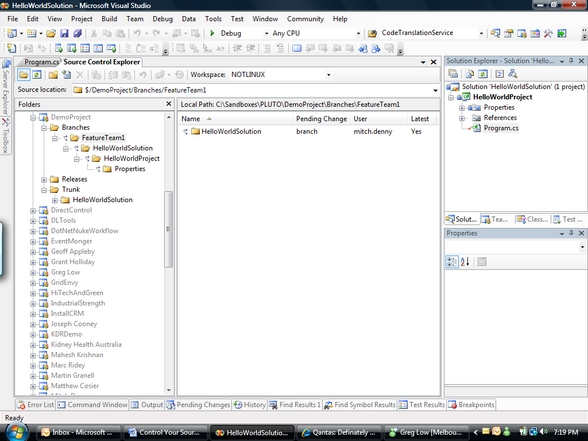
Task: Open the Community menu
Action: click(305, 19)
